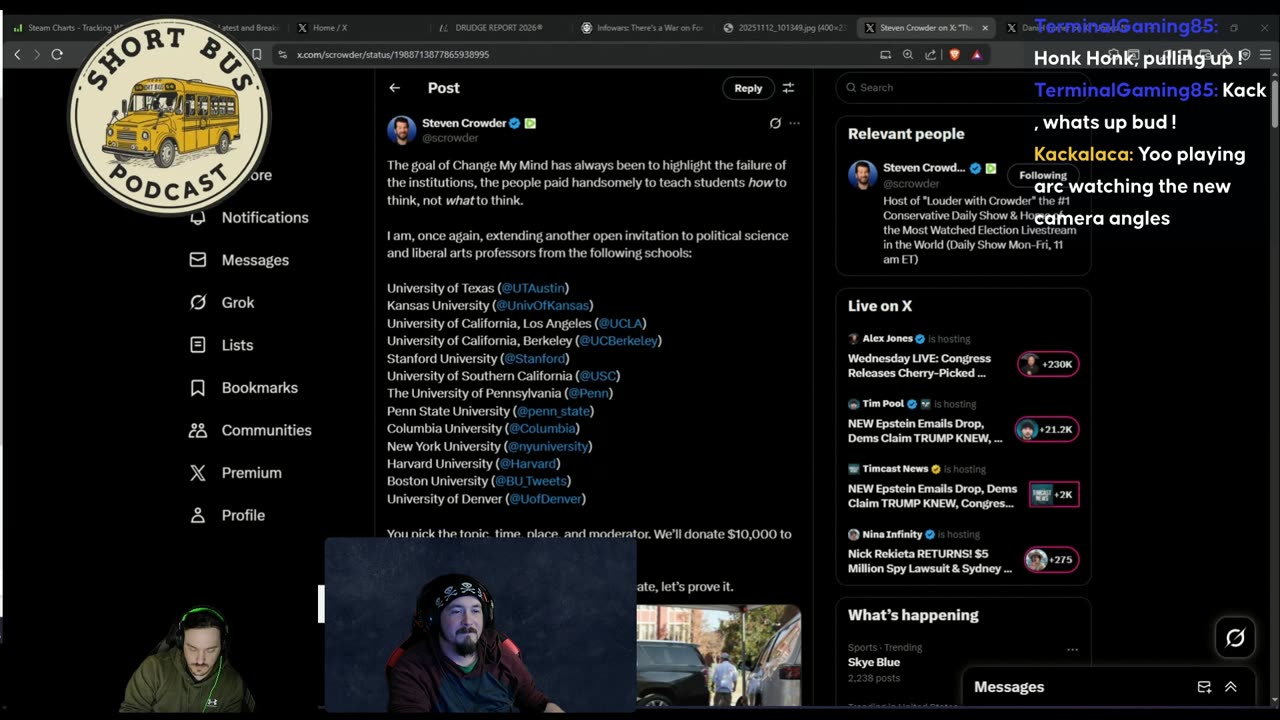Open the three-dot menu on Crowder's post

click(x=794, y=123)
